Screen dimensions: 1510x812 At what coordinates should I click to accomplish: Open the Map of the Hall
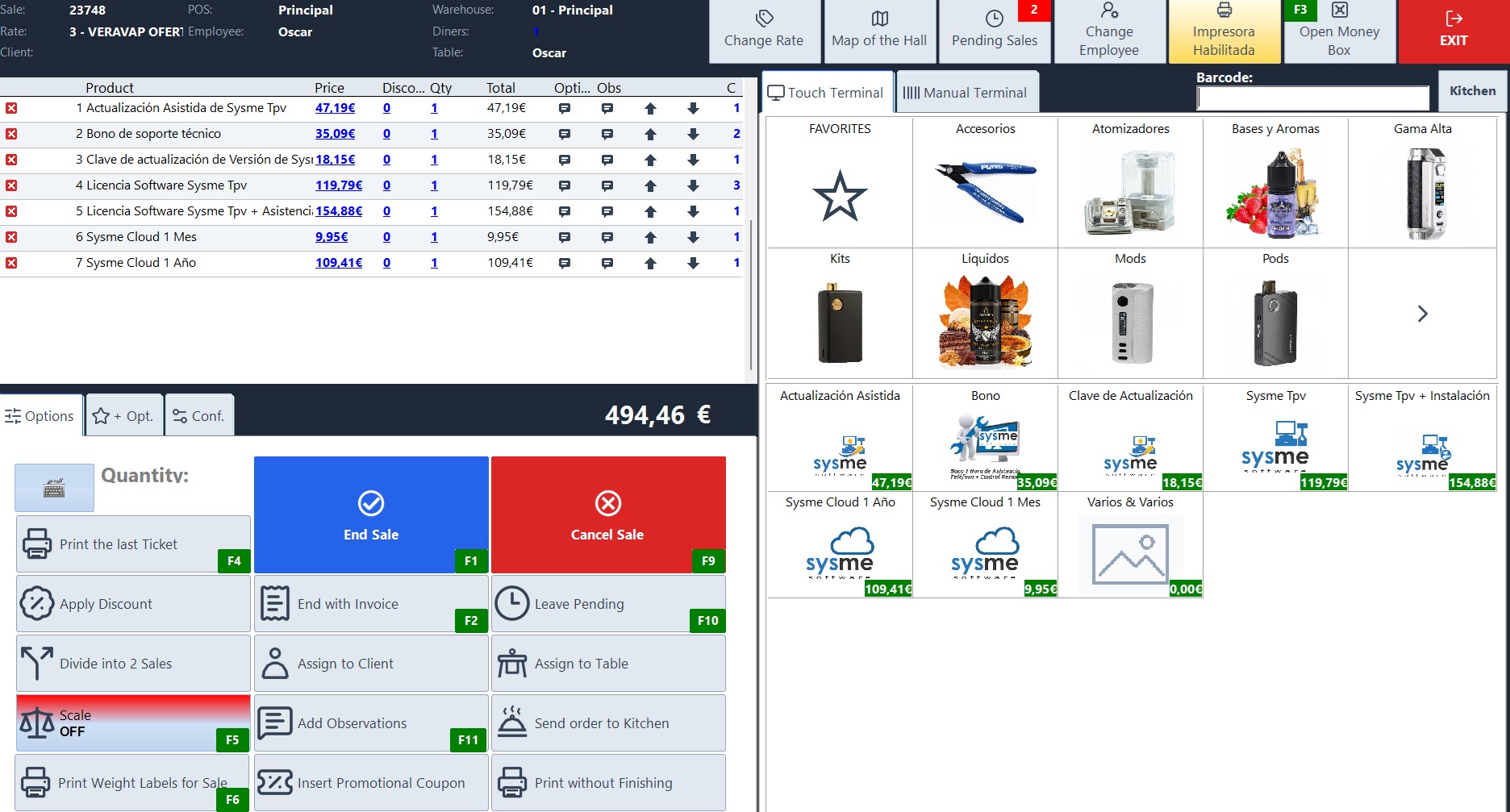pyautogui.click(x=879, y=31)
